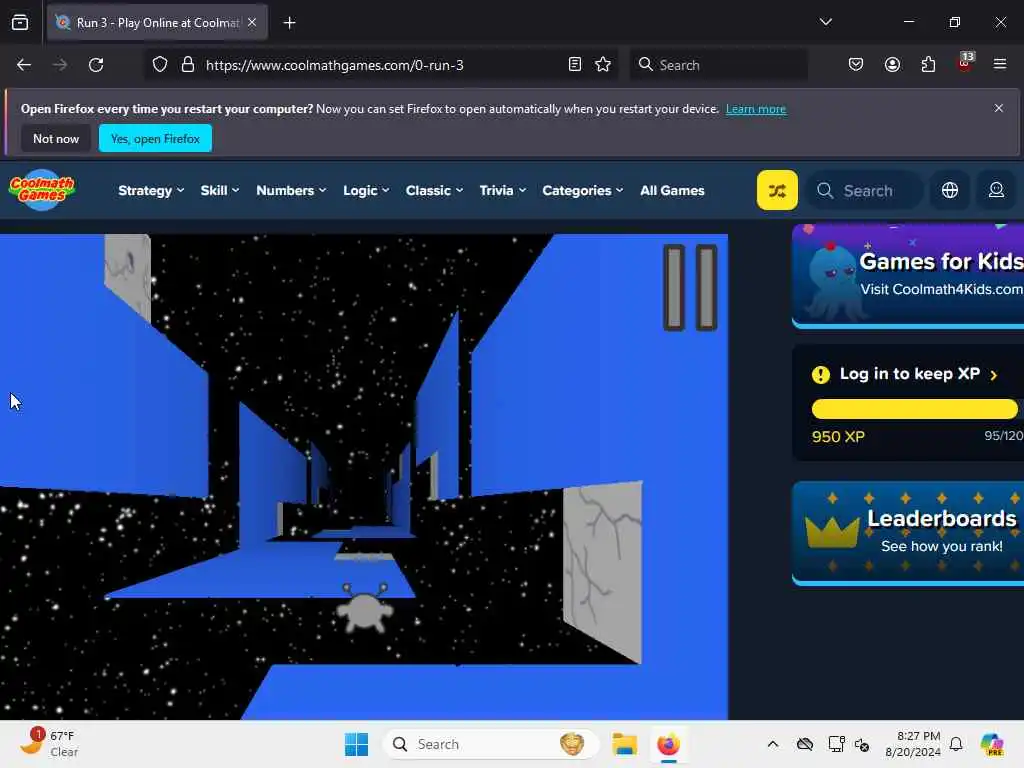Open the Leaderboards banner
Image resolution: width=1024 pixels, height=768 pixels.
[908, 533]
